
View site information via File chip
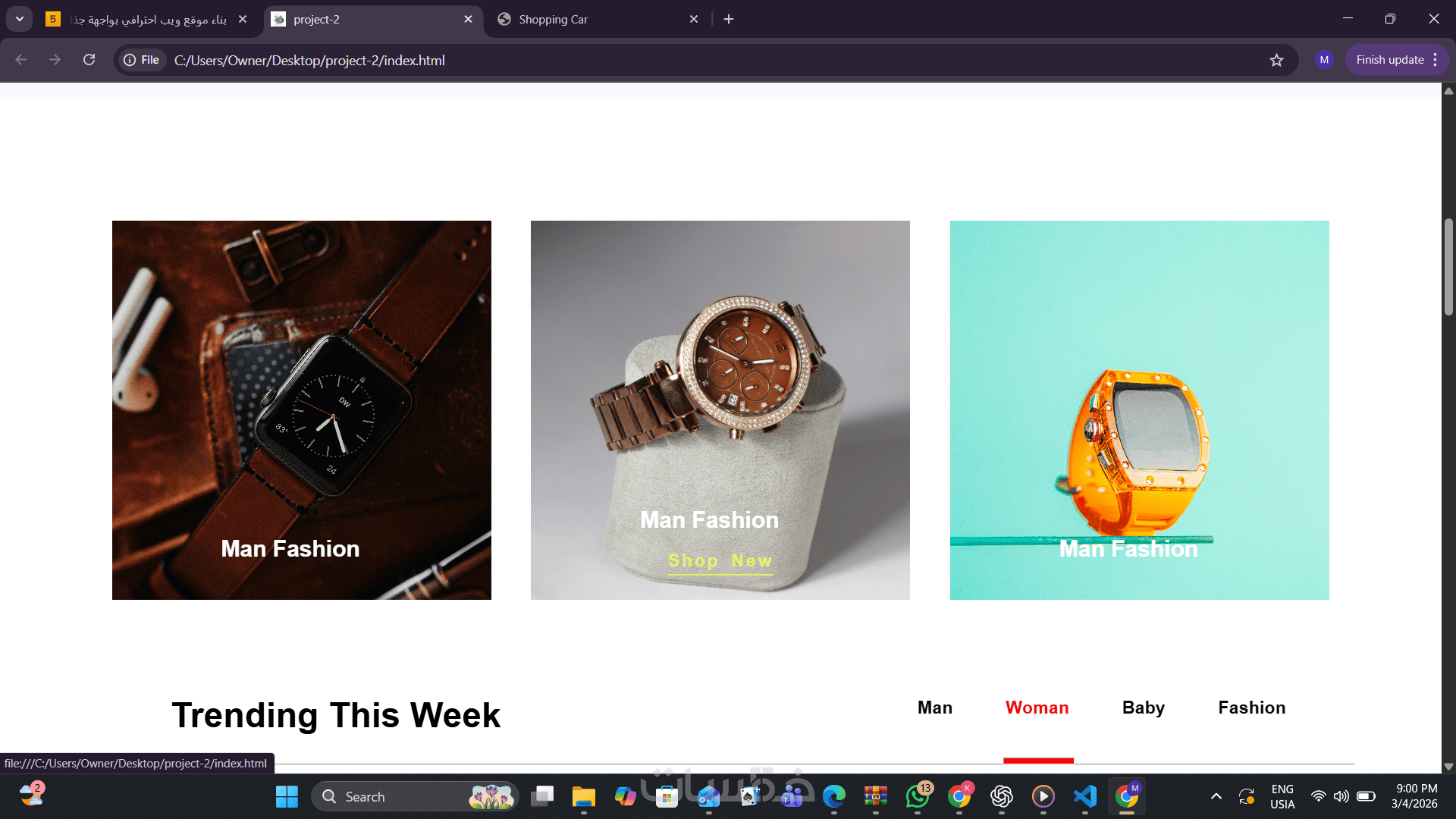point(143,60)
